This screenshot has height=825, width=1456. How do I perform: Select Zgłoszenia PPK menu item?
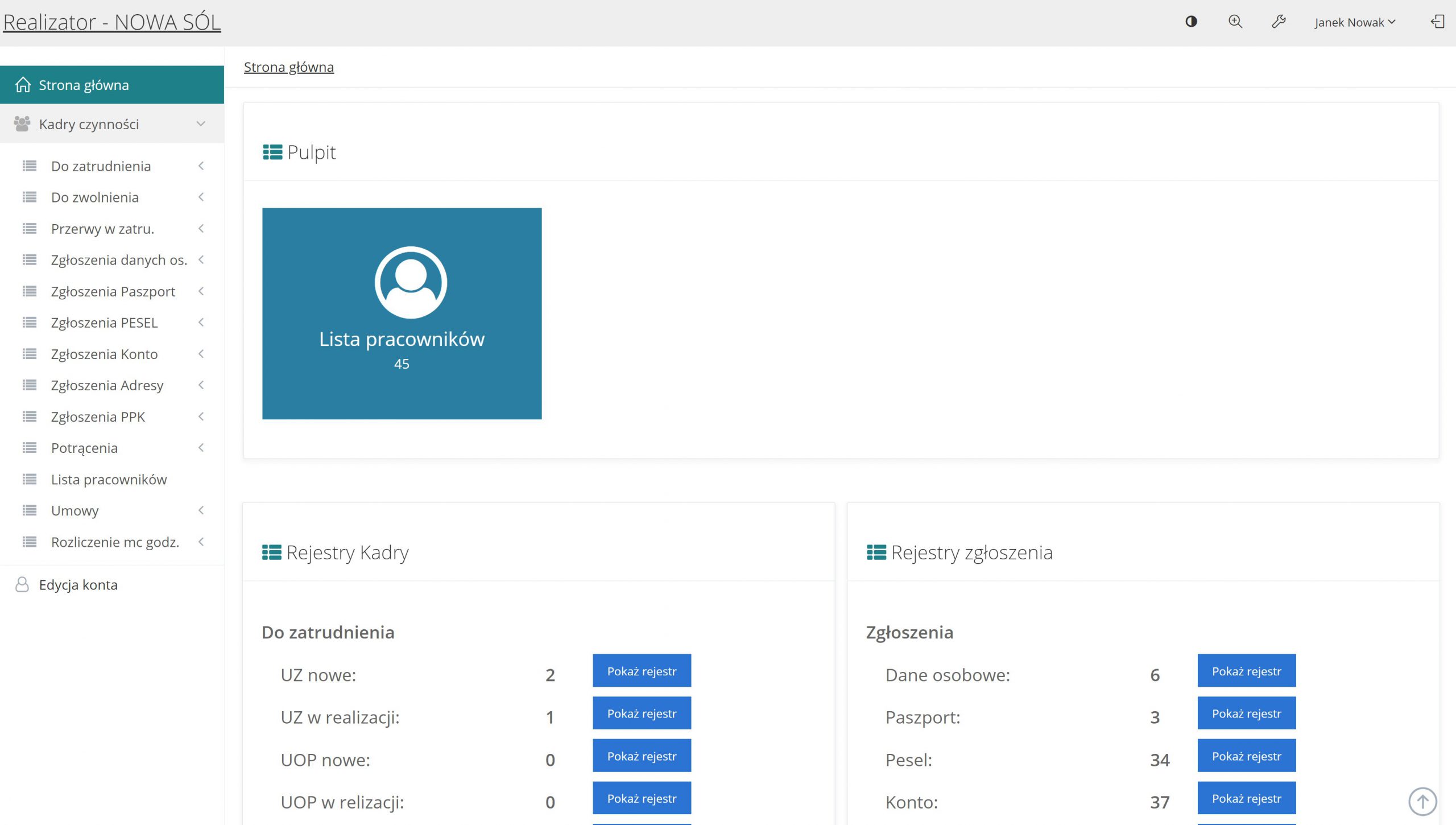(x=98, y=416)
